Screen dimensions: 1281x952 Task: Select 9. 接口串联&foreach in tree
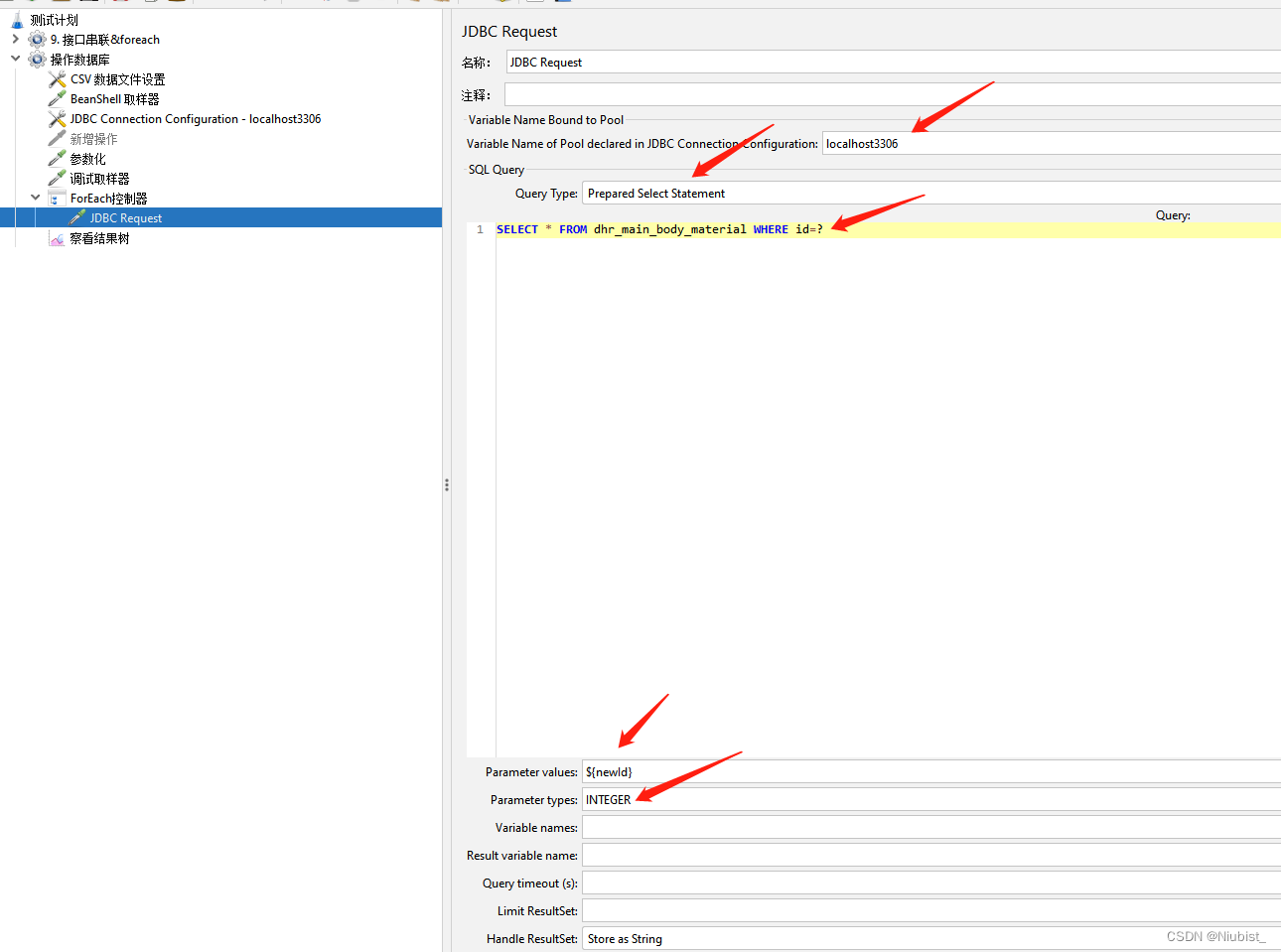click(x=105, y=40)
